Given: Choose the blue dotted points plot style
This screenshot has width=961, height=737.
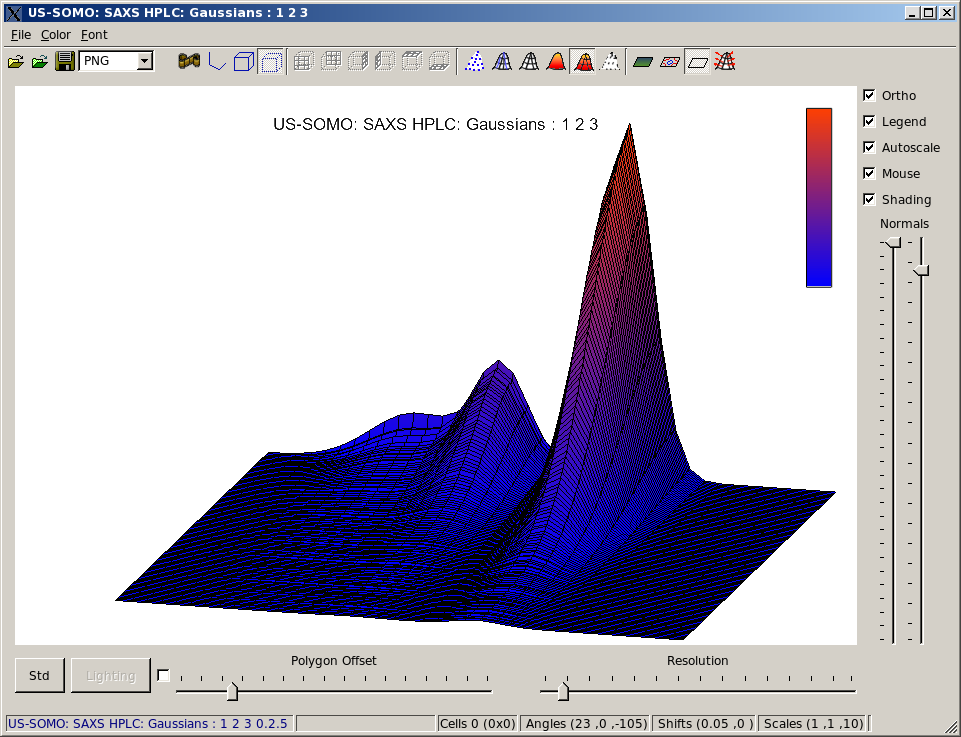Looking at the screenshot, I should pos(474,61).
